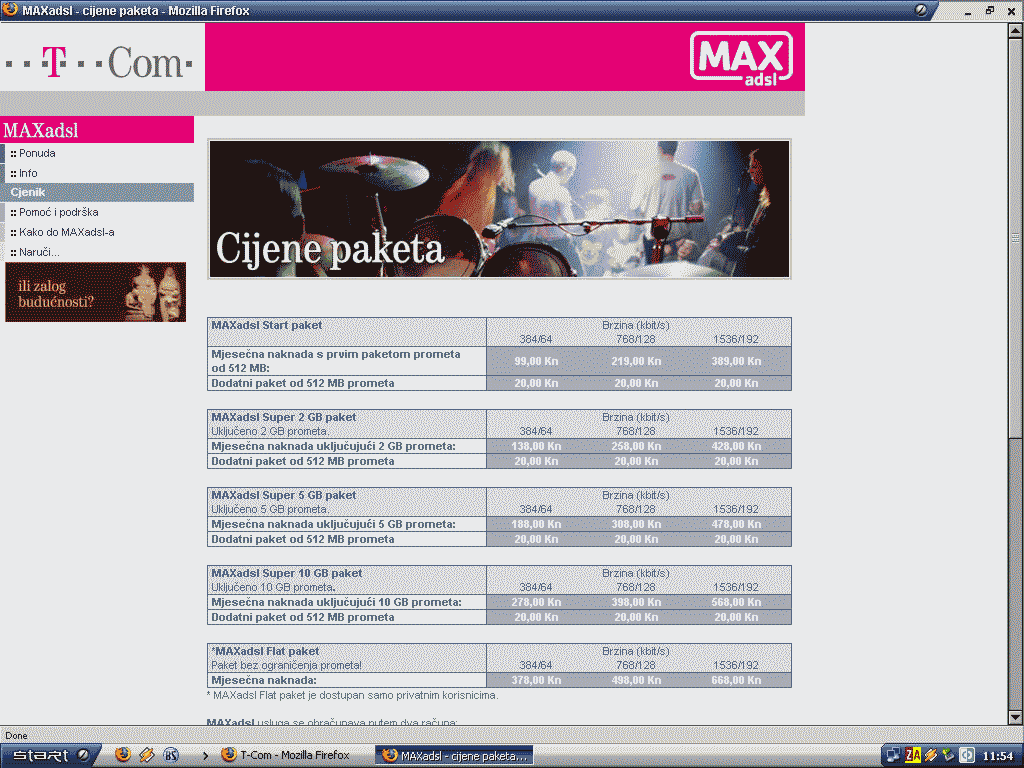The height and width of the screenshot is (768, 1024).
Task: Click the Winamp lightning tray icon
Action: pyautogui.click(x=930, y=755)
